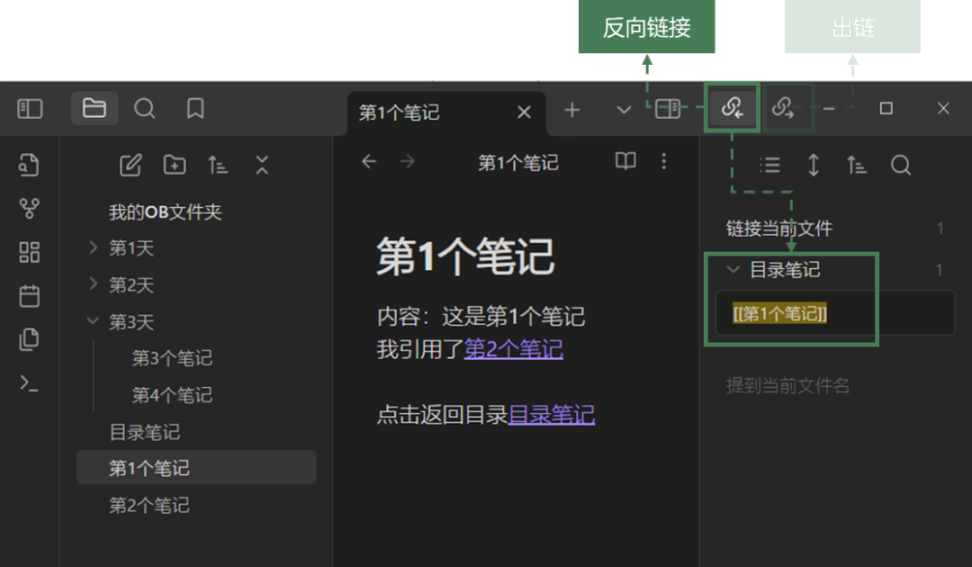Open command palette from ribbon
The height and width of the screenshot is (567, 972).
tap(29, 383)
